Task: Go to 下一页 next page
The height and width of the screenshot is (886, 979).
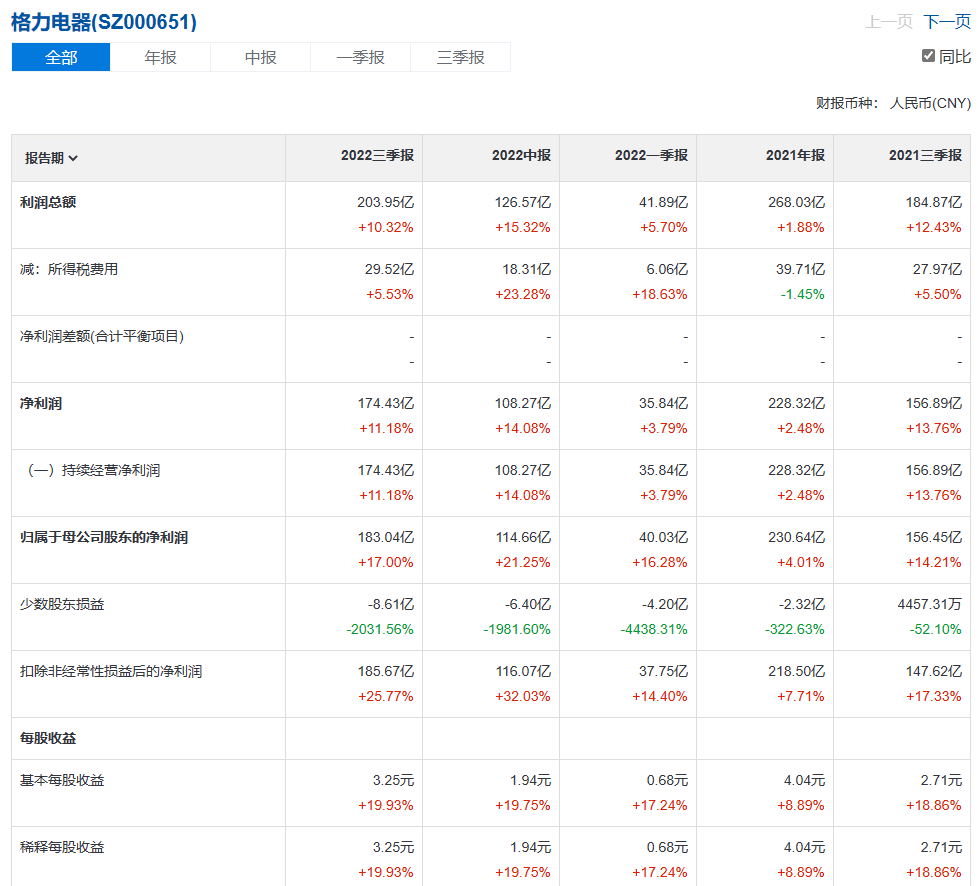Action: click(x=946, y=21)
